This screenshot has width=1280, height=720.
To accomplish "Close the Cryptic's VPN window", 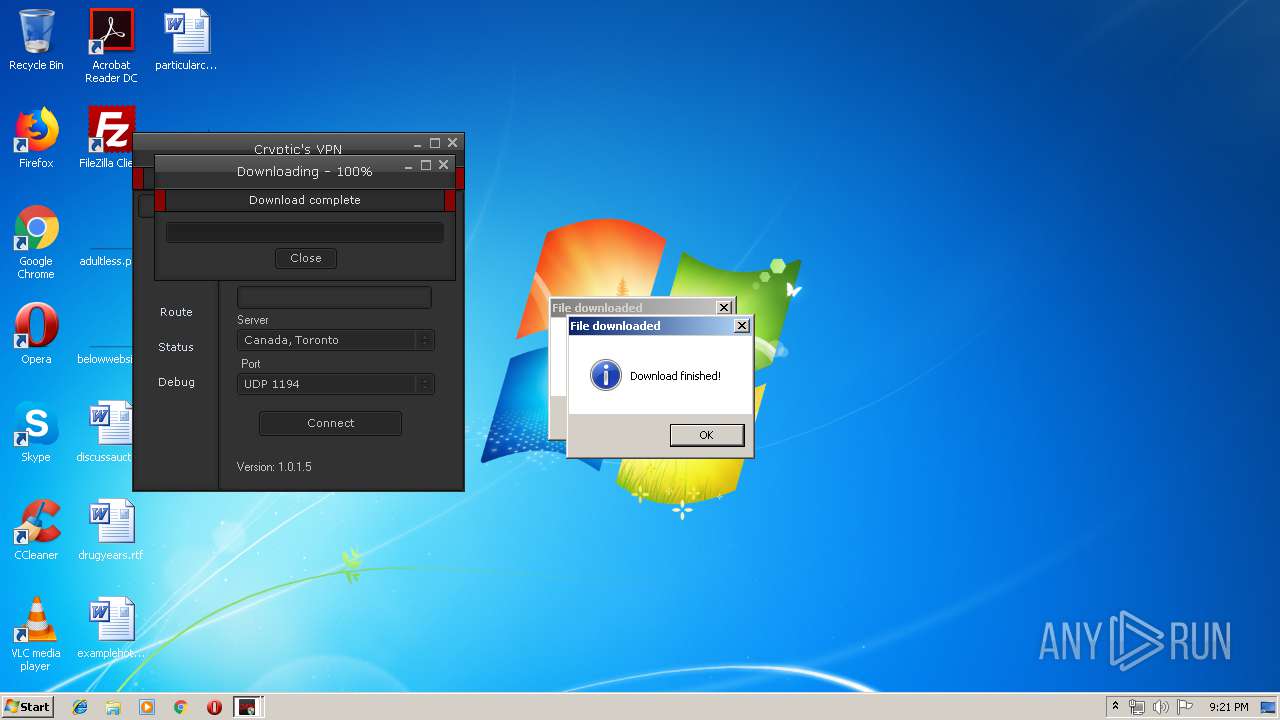I will (x=452, y=143).
